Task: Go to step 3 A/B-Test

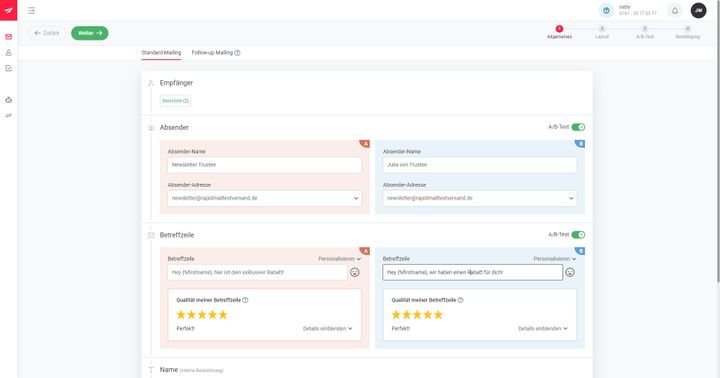Action: pos(645,32)
